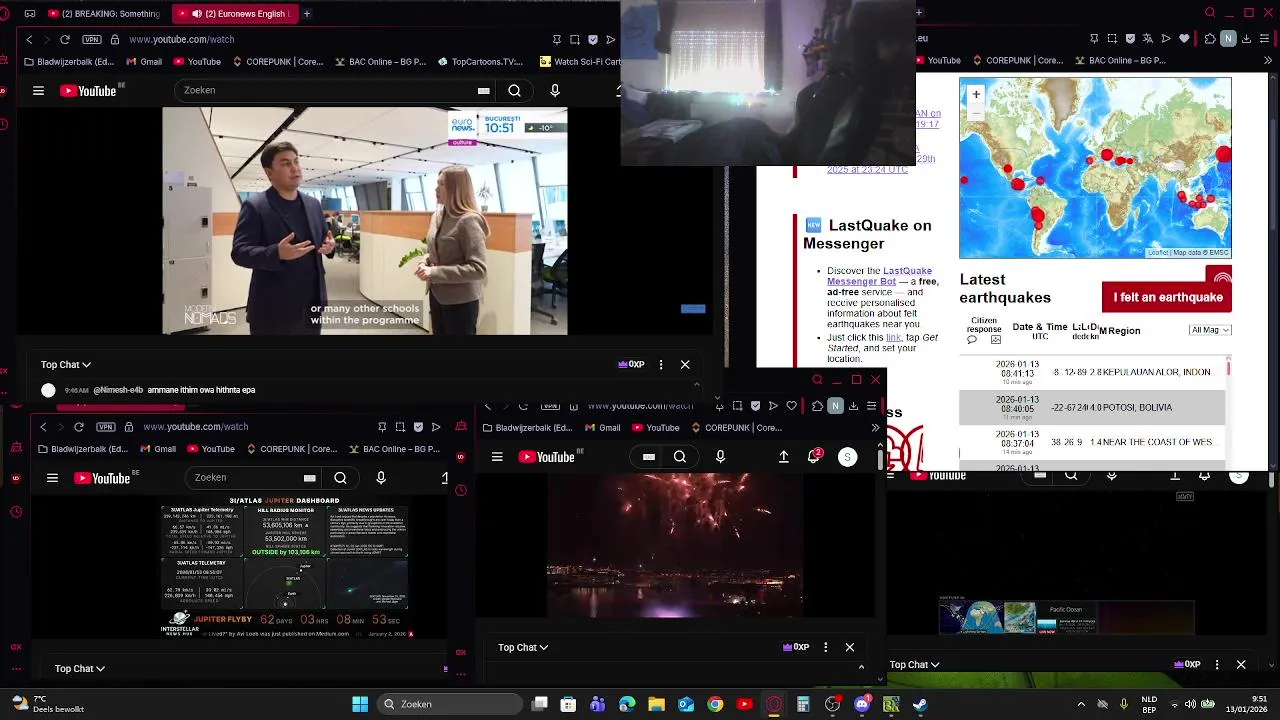Open YouTube guide menu in Jupiter dashboard window
Viewport: 1280px width, 720px height.
(52, 478)
